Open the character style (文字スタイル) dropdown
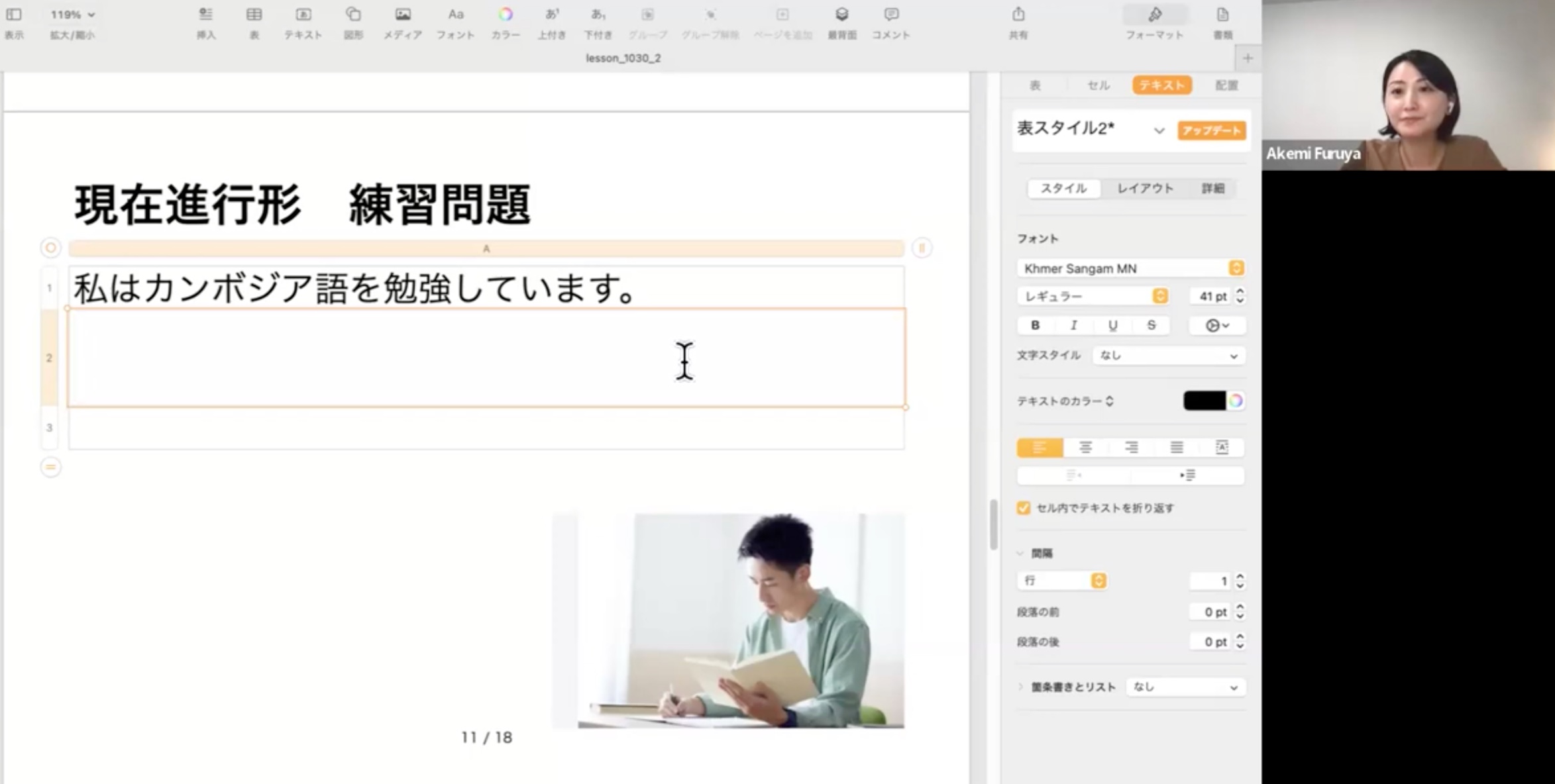 (1168, 356)
